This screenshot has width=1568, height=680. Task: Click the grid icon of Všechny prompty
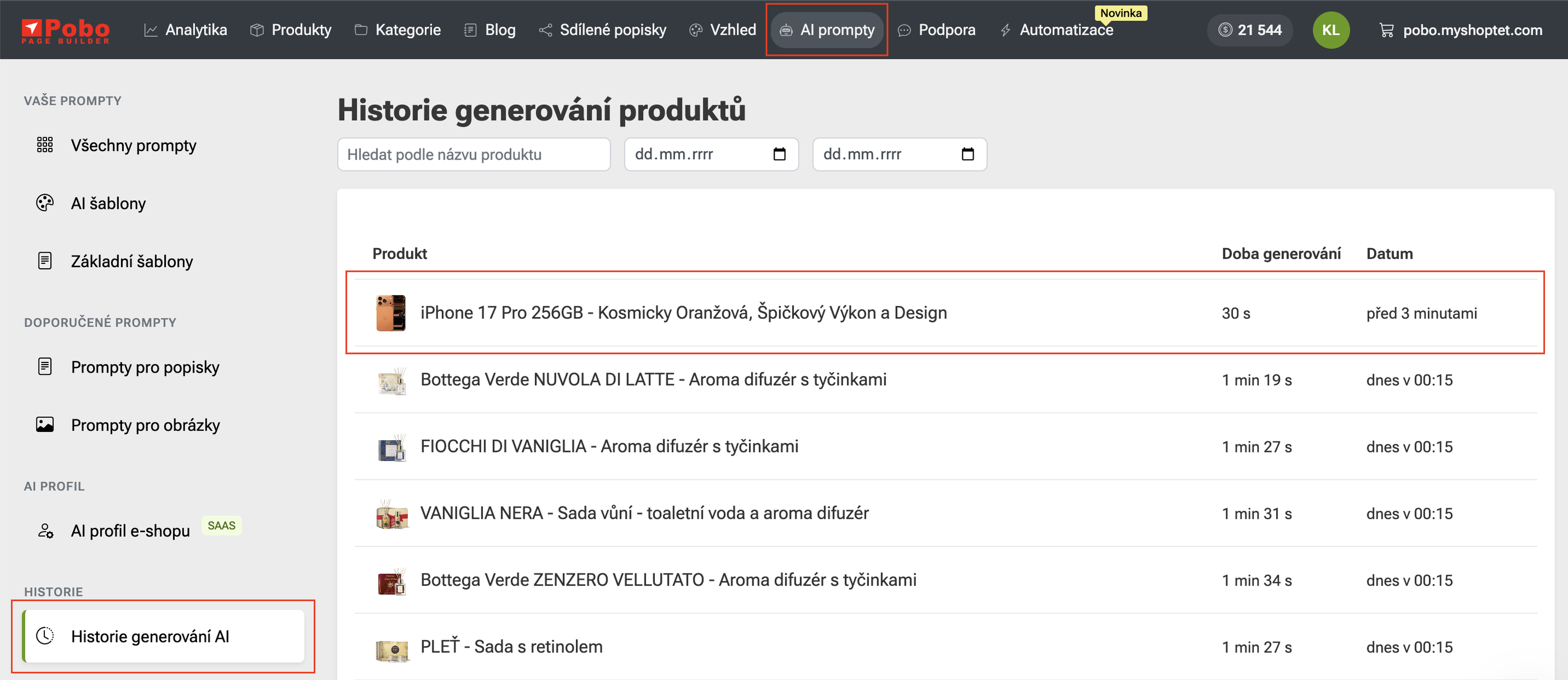pyautogui.click(x=45, y=145)
